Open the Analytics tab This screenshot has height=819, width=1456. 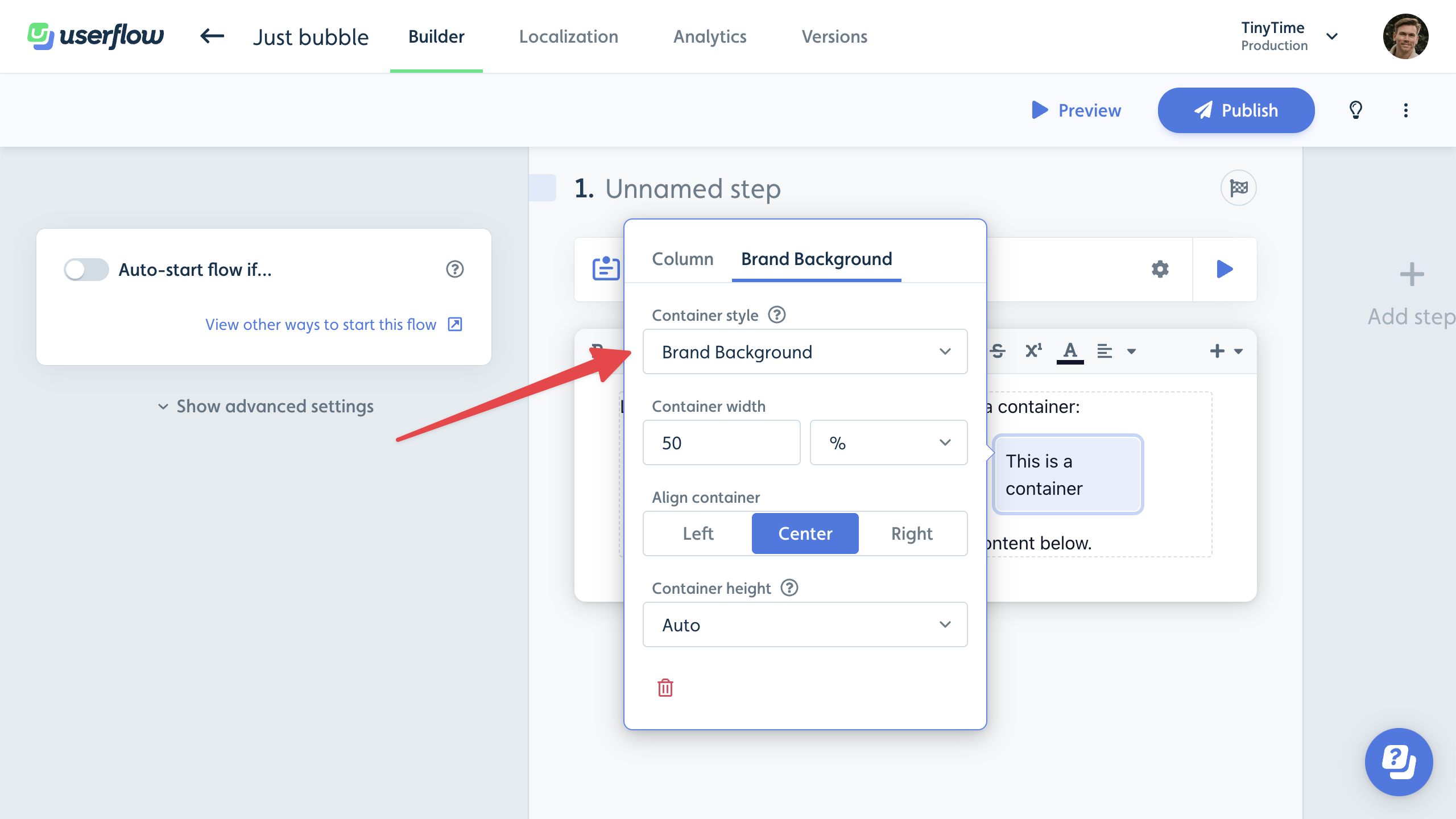pos(710,36)
